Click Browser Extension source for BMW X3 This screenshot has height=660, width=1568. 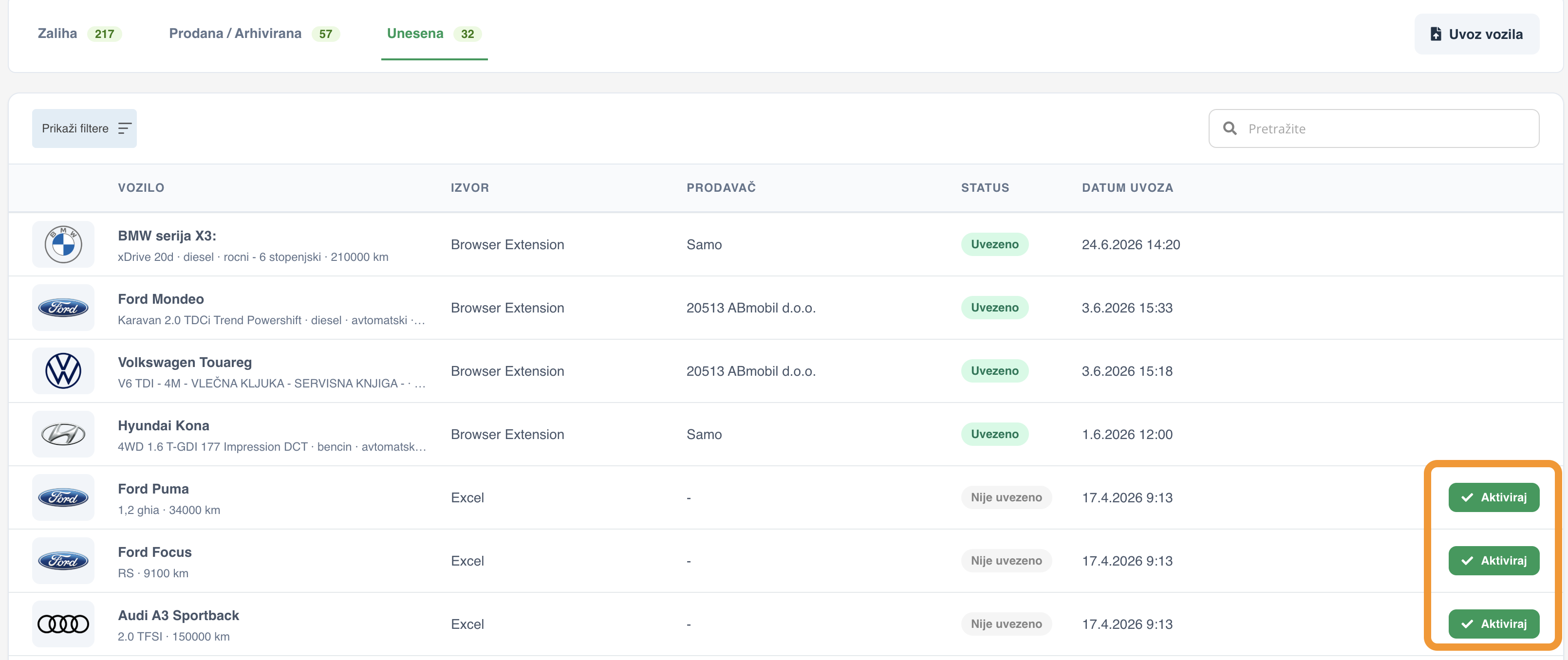tap(507, 244)
